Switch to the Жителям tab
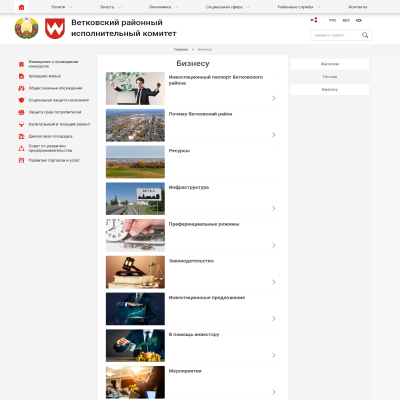The height and width of the screenshot is (400, 400). coord(330,64)
